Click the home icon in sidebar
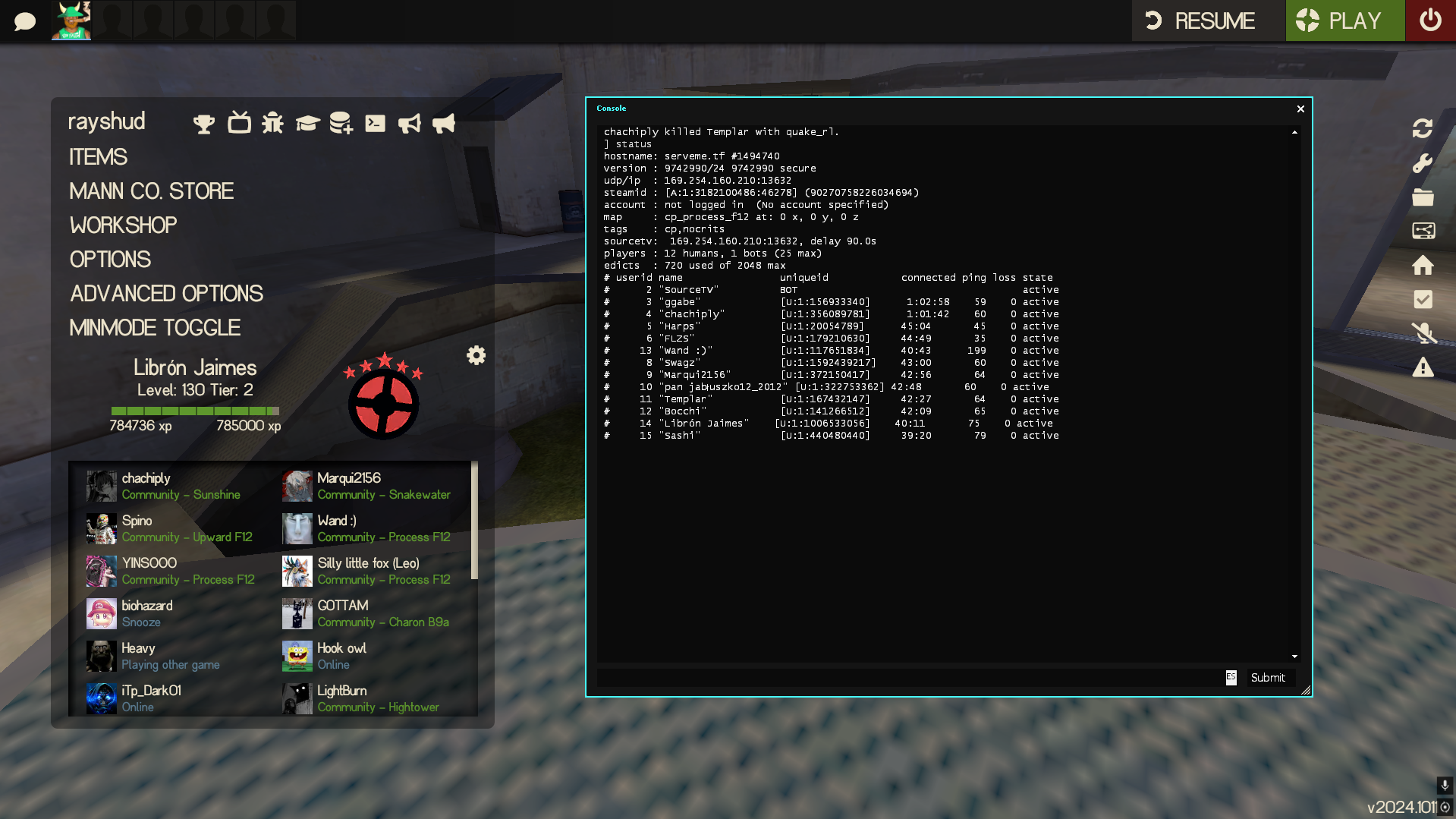This screenshot has height=819, width=1456. click(1423, 266)
